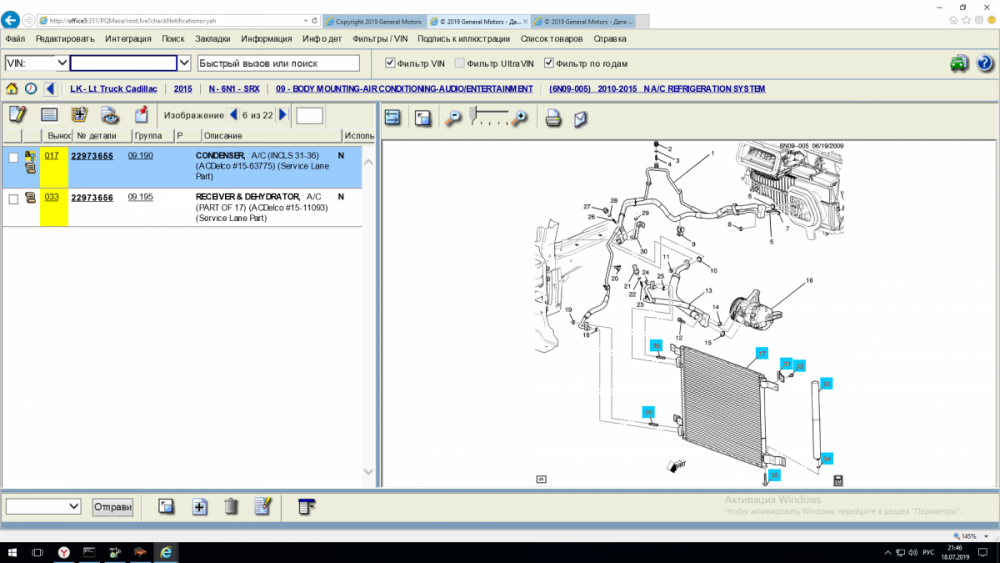Toggle the Фильтр VIN checkbox
This screenshot has width=1000, height=563.
click(x=391, y=63)
